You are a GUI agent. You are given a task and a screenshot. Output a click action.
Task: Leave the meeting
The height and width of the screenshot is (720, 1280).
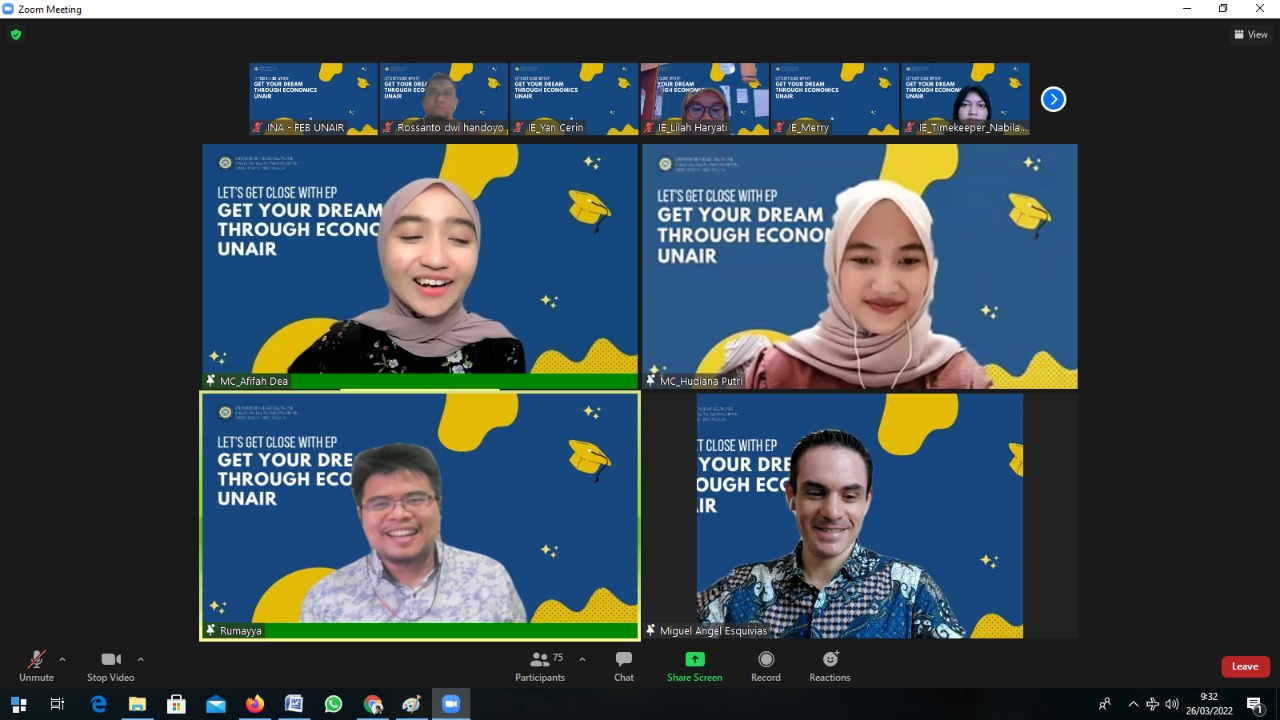click(1245, 667)
